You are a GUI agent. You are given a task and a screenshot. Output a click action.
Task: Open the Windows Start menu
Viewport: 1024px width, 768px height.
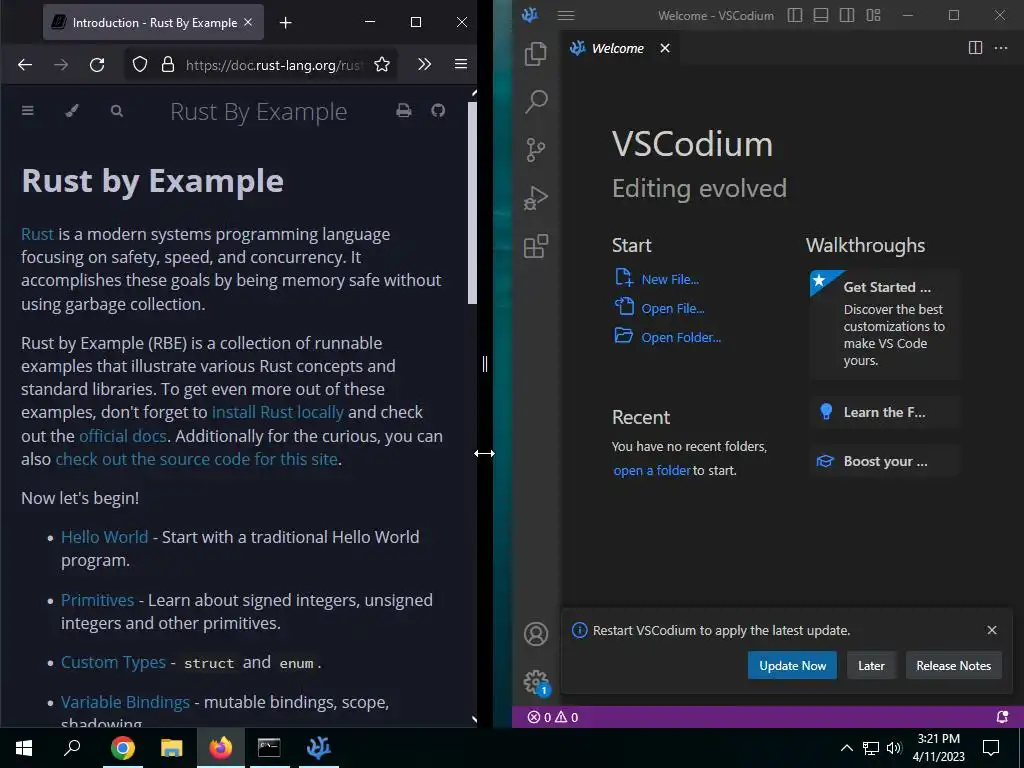click(24, 748)
